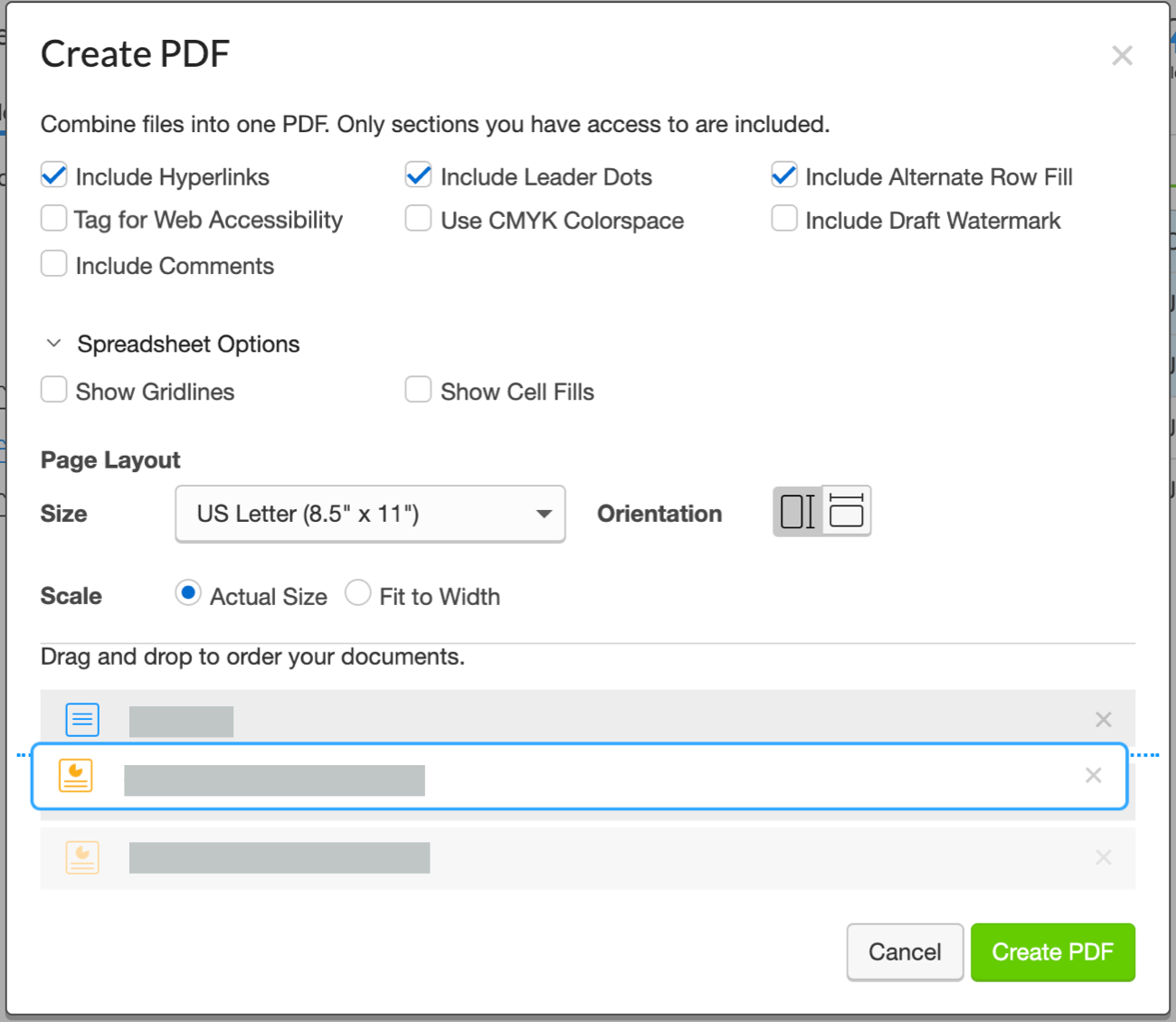Remove the first document from the list
The height and width of the screenshot is (1022, 1176).
point(1103,720)
